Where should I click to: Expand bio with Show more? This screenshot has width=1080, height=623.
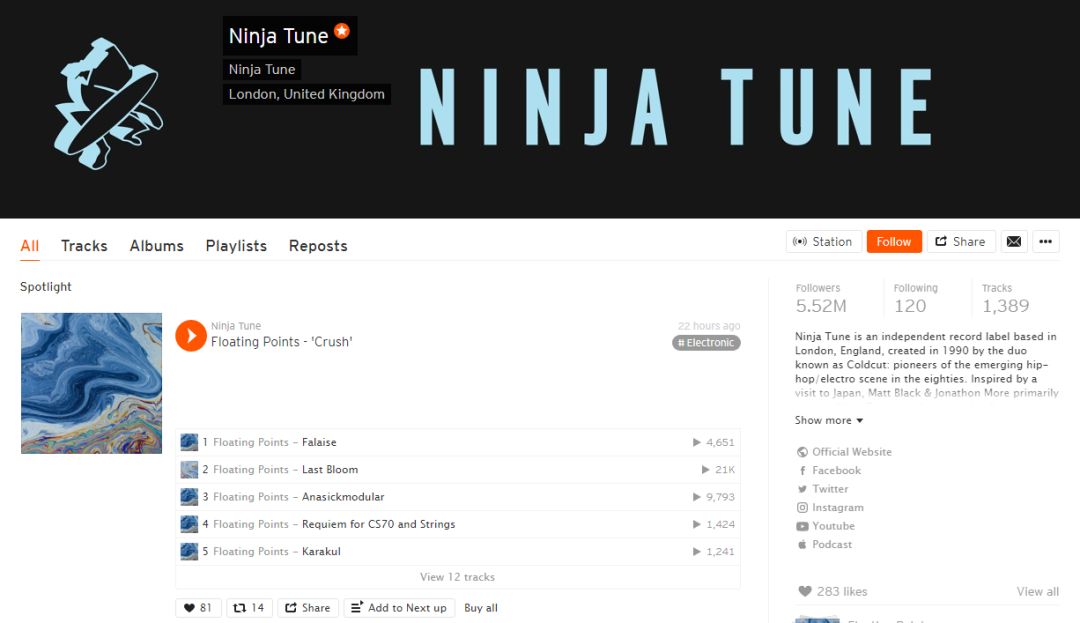point(829,420)
